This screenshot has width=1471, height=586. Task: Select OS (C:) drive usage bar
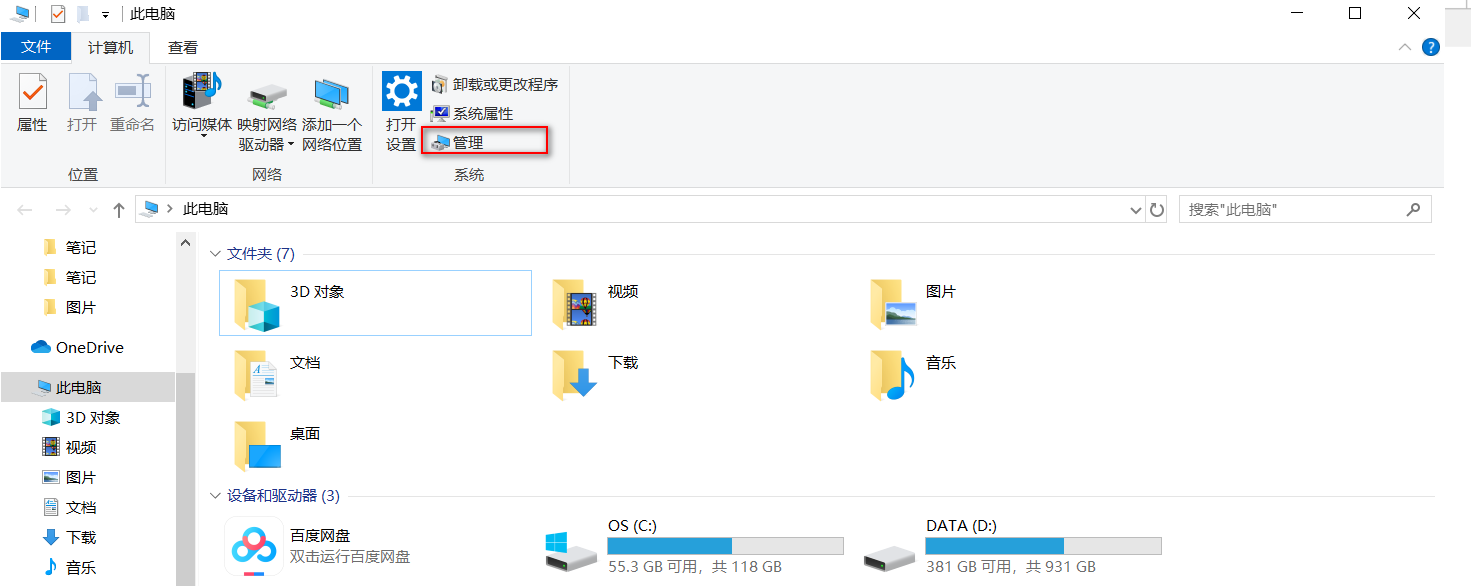[725, 546]
